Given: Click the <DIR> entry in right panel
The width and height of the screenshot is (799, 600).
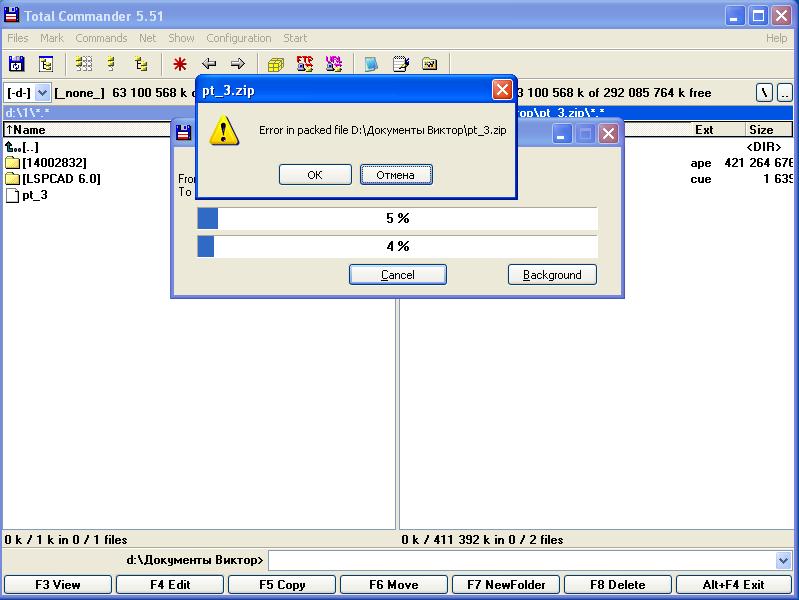Looking at the screenshot, I should pyautogui.click(x=763, y=147).
